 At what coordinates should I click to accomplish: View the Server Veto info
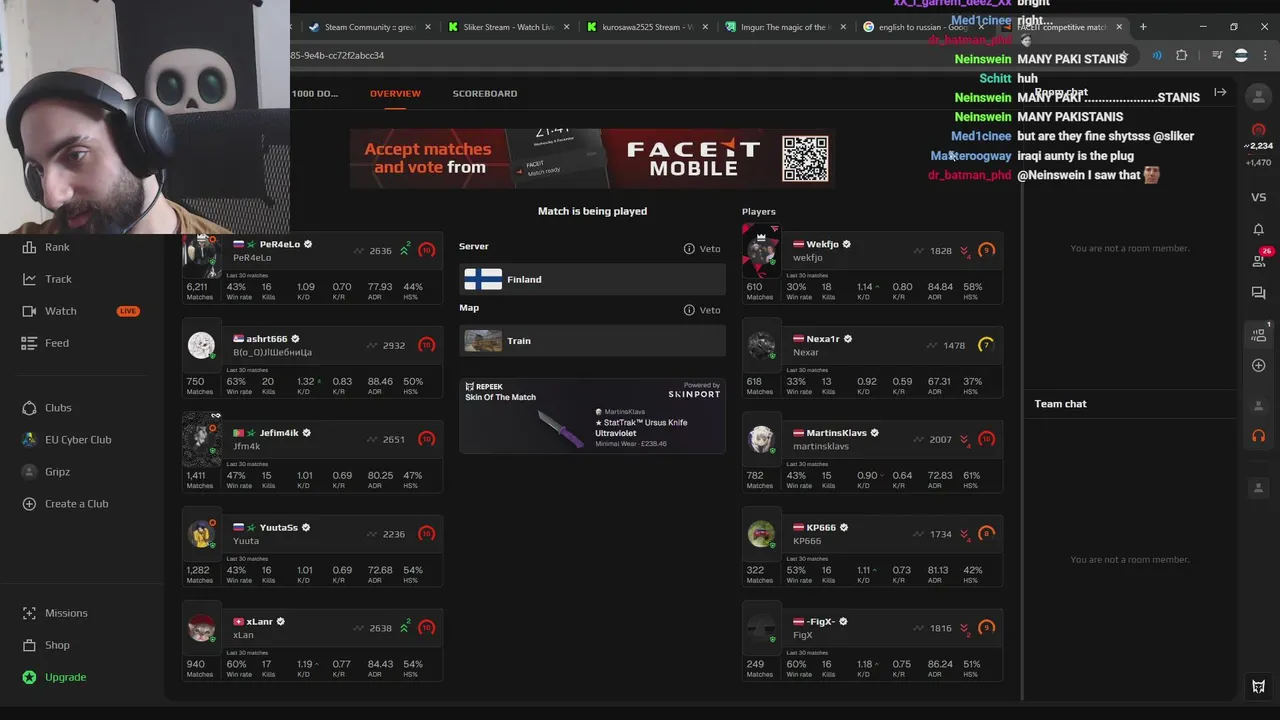702,249
